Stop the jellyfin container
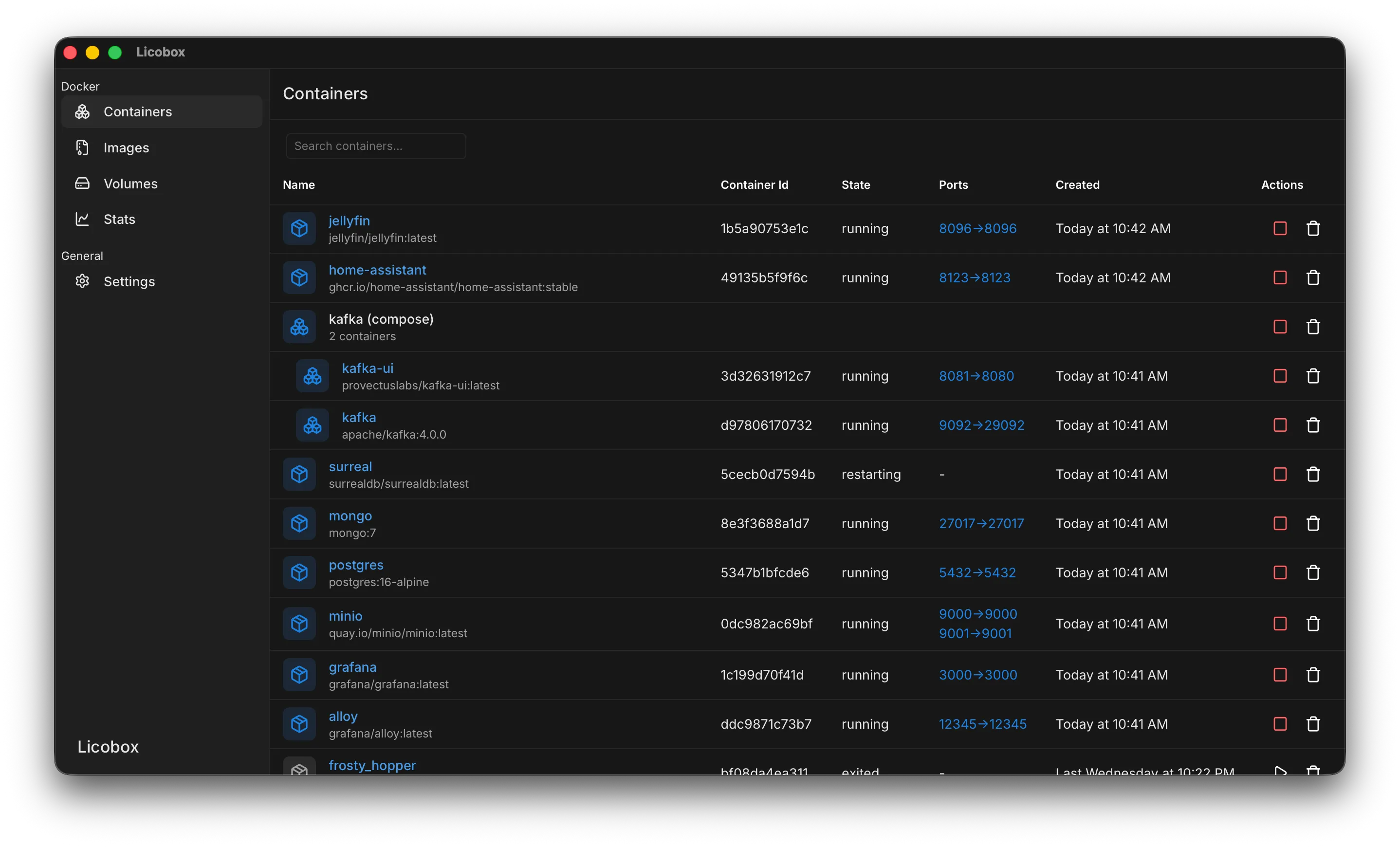The height and width of the screenshot is (847, 1400). pyautogui.click(x=1280, y=228)
